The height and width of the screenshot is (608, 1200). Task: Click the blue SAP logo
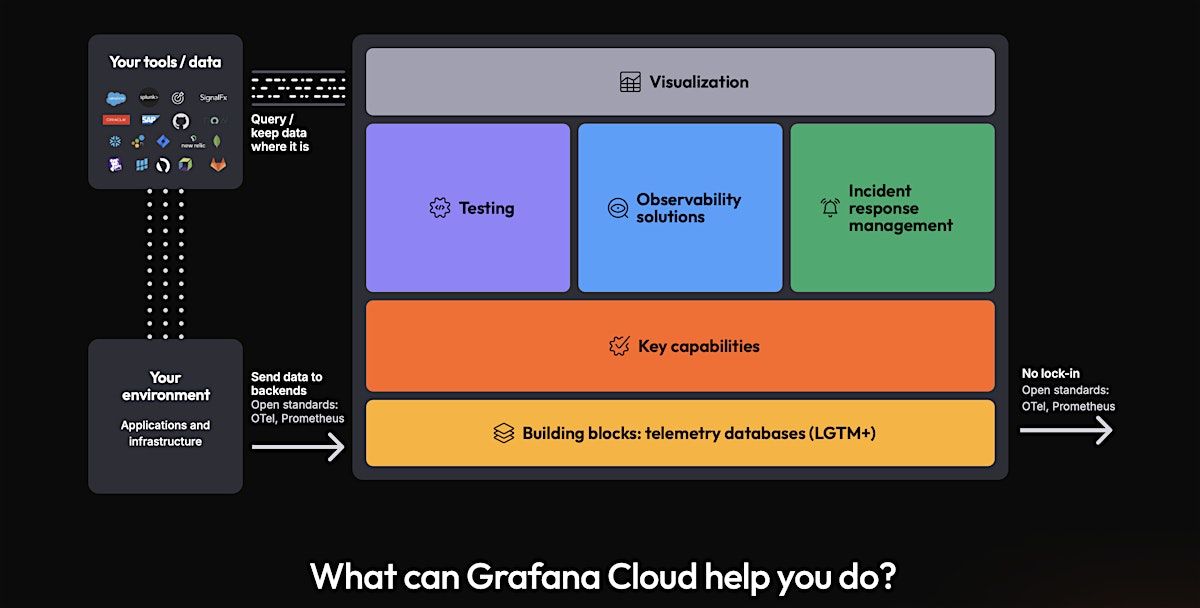[x=150, y=120]
